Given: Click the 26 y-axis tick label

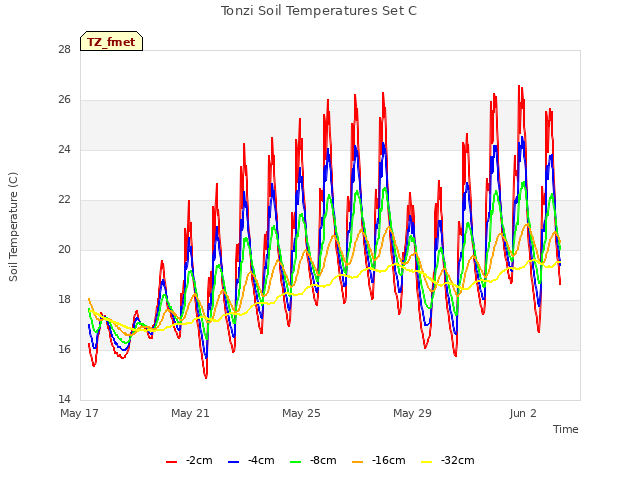Looking at the screenshot, I should coord(64,100).
